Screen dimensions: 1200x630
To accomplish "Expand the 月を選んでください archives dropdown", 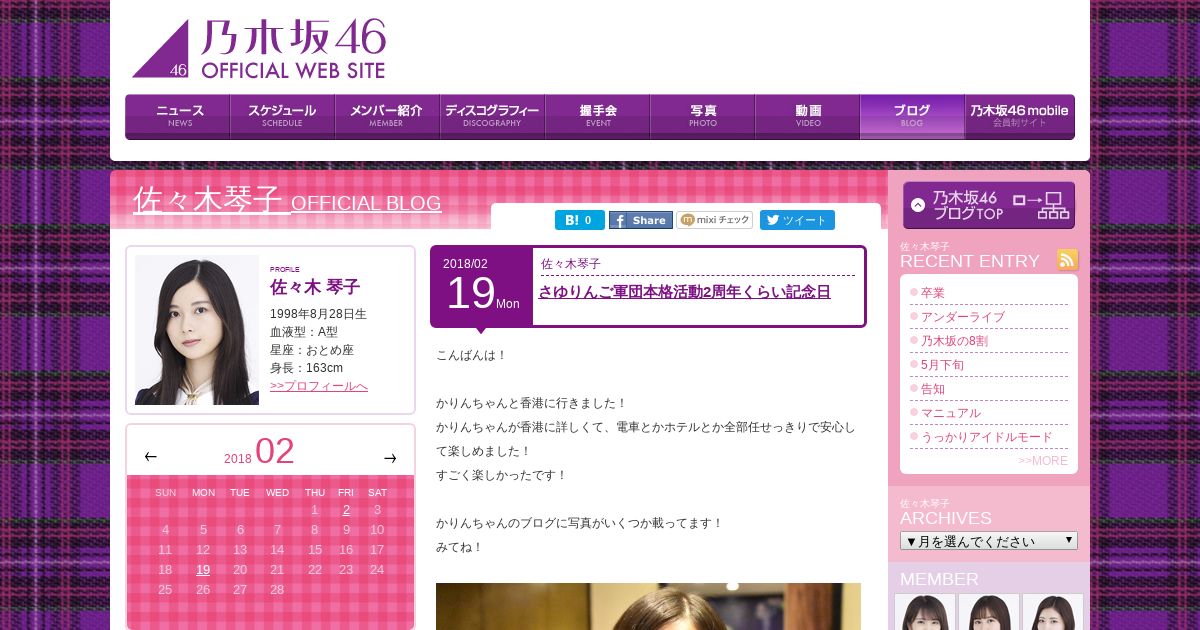I will click(989, 541).
